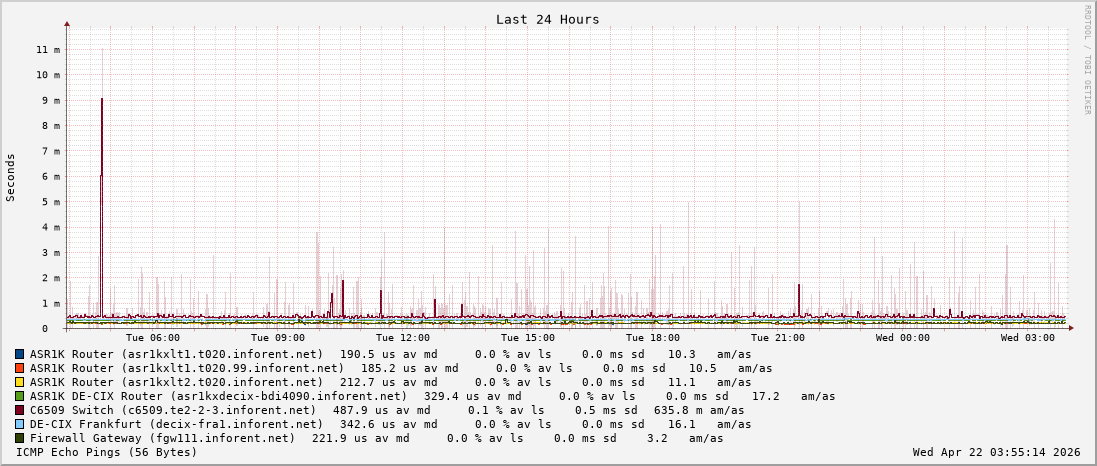Click the Tue 06:00 time axis label

tap(152, 338)
